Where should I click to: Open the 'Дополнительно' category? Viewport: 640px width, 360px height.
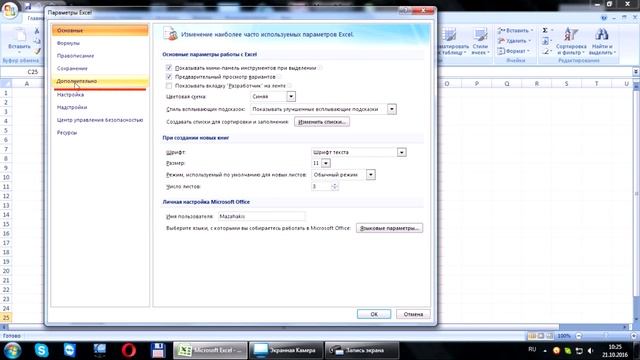click(x=100, y=81)
